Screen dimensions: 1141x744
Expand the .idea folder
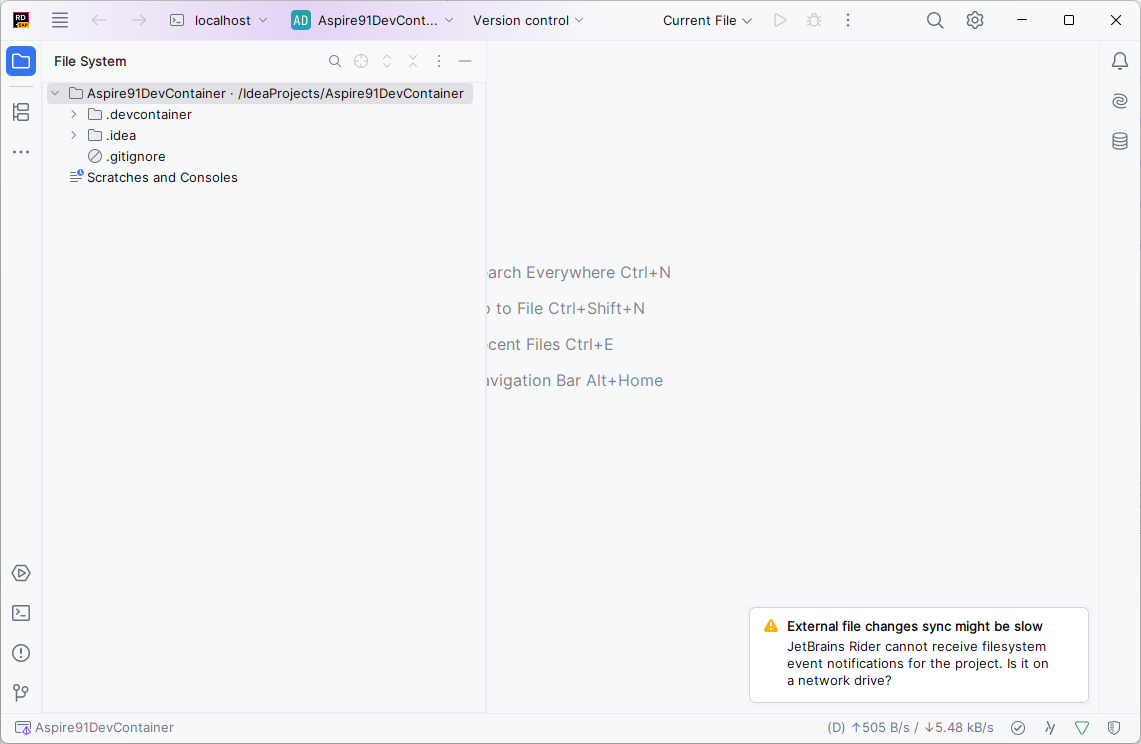[x=72, y=135]
